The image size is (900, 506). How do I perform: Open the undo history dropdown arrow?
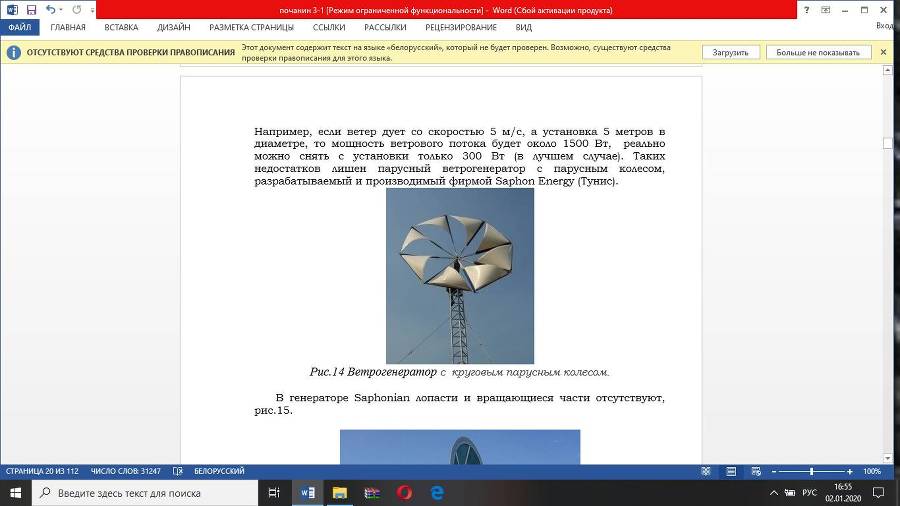[x=61, y=10]
